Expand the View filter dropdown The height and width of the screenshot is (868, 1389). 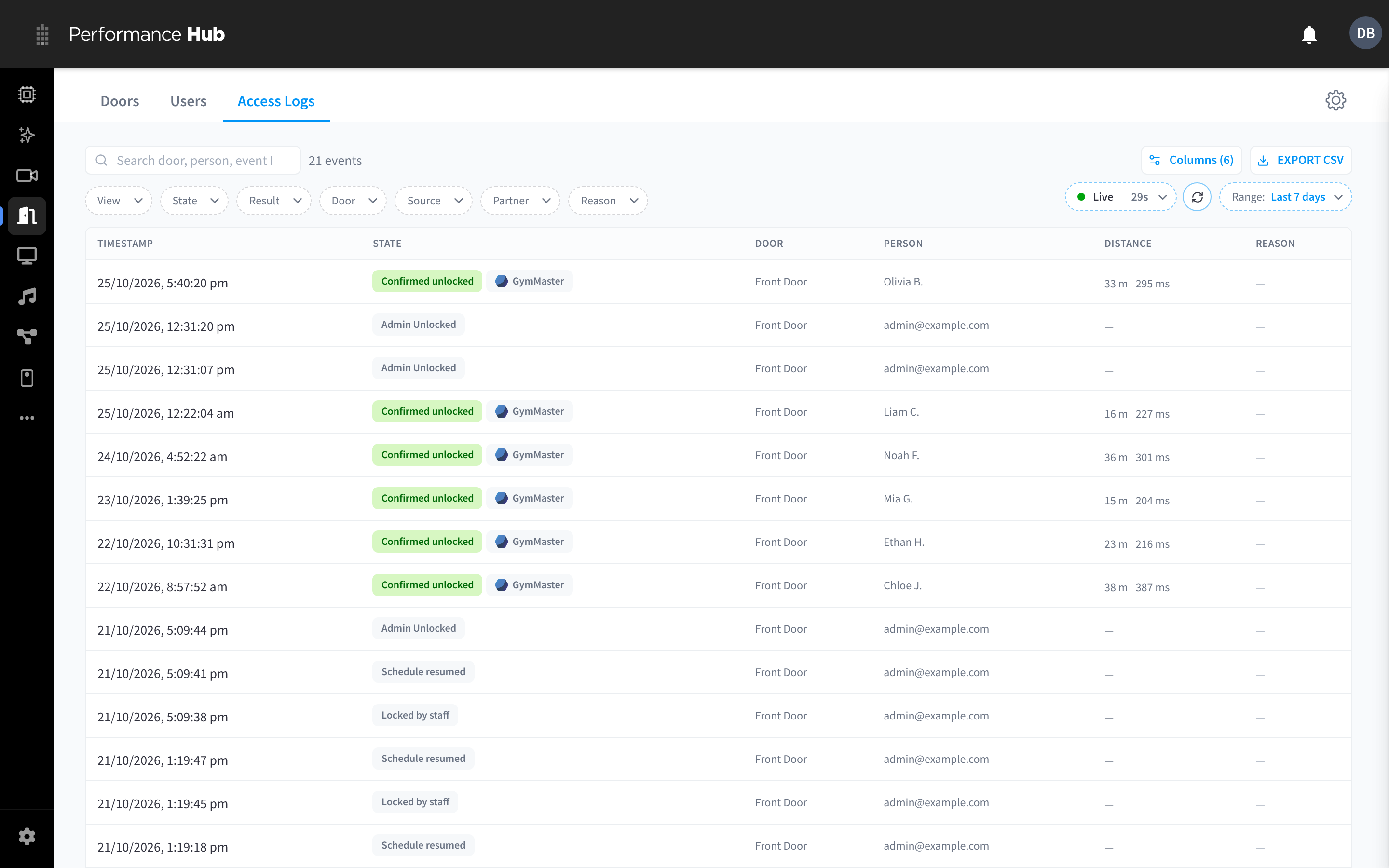(118, 201)
